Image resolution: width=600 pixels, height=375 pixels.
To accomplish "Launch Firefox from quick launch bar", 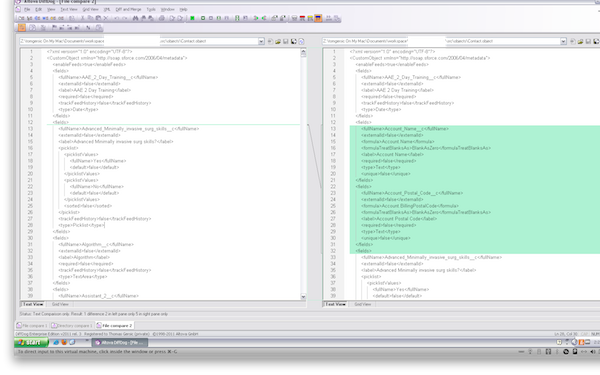I will click(64, 342).
